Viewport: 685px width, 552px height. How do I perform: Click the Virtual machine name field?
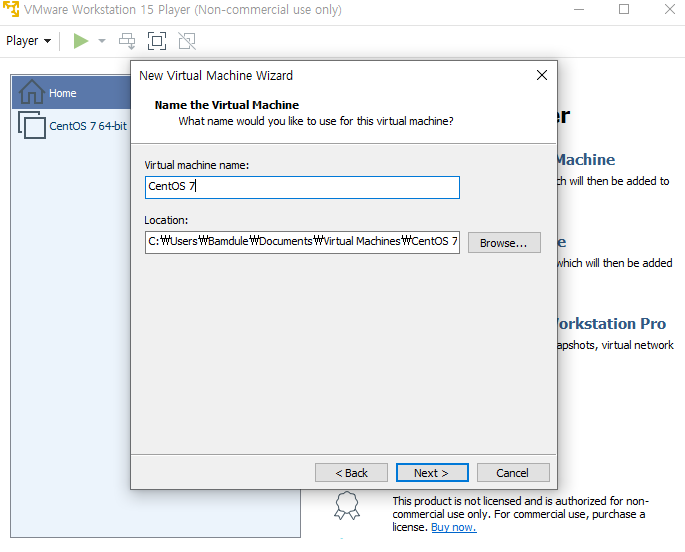point(302,187)
